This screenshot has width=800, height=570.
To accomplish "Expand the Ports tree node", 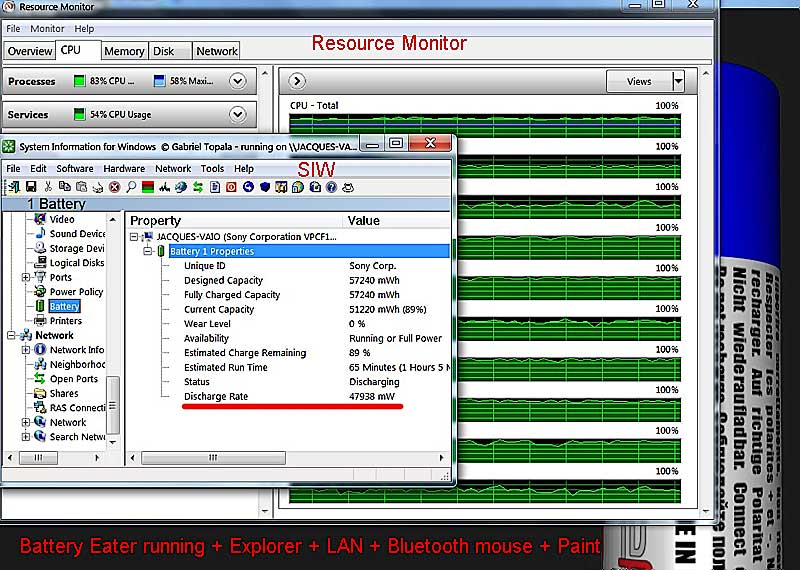I will coord(26,277).
